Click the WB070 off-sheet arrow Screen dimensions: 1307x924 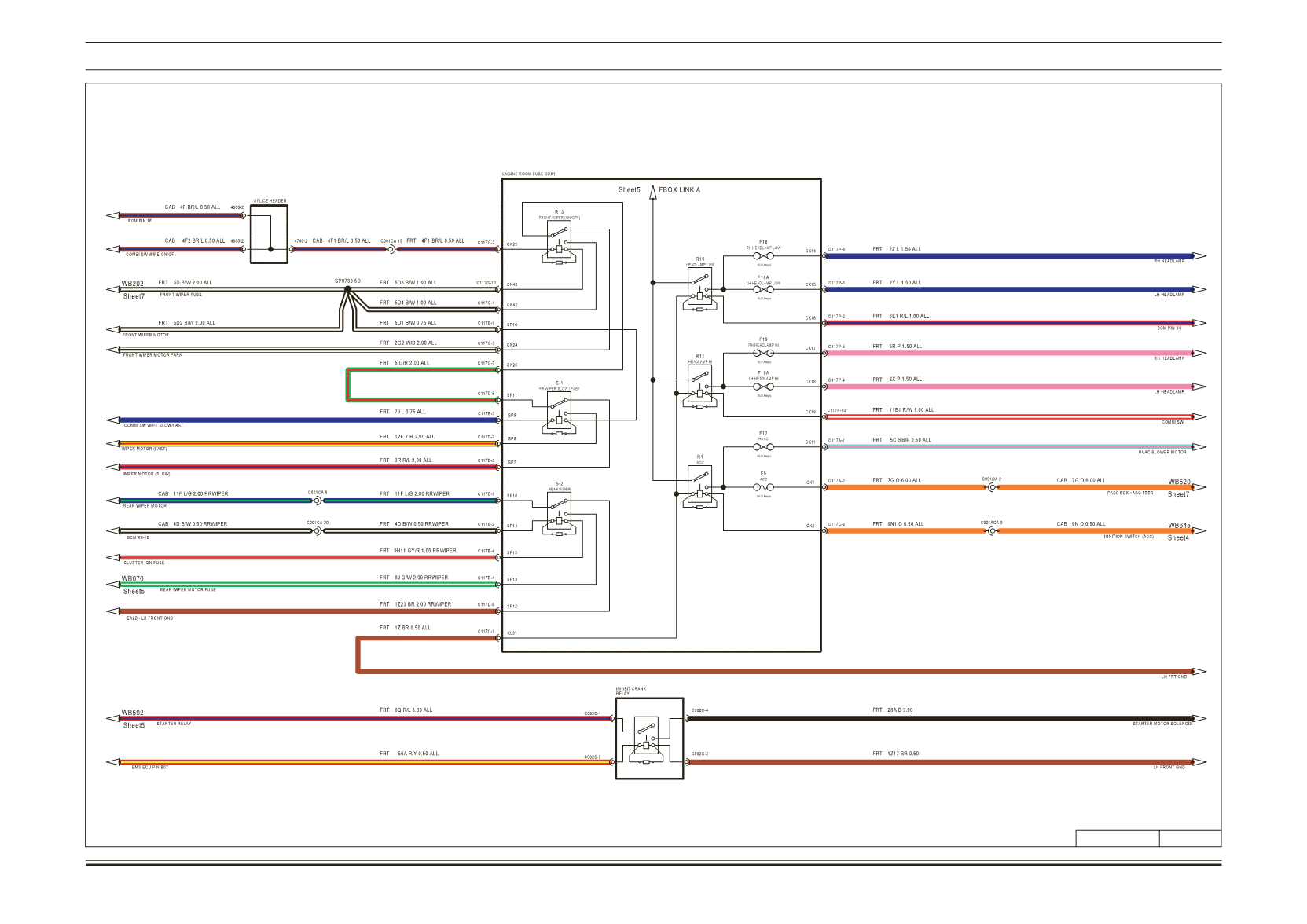click(113, 585)
